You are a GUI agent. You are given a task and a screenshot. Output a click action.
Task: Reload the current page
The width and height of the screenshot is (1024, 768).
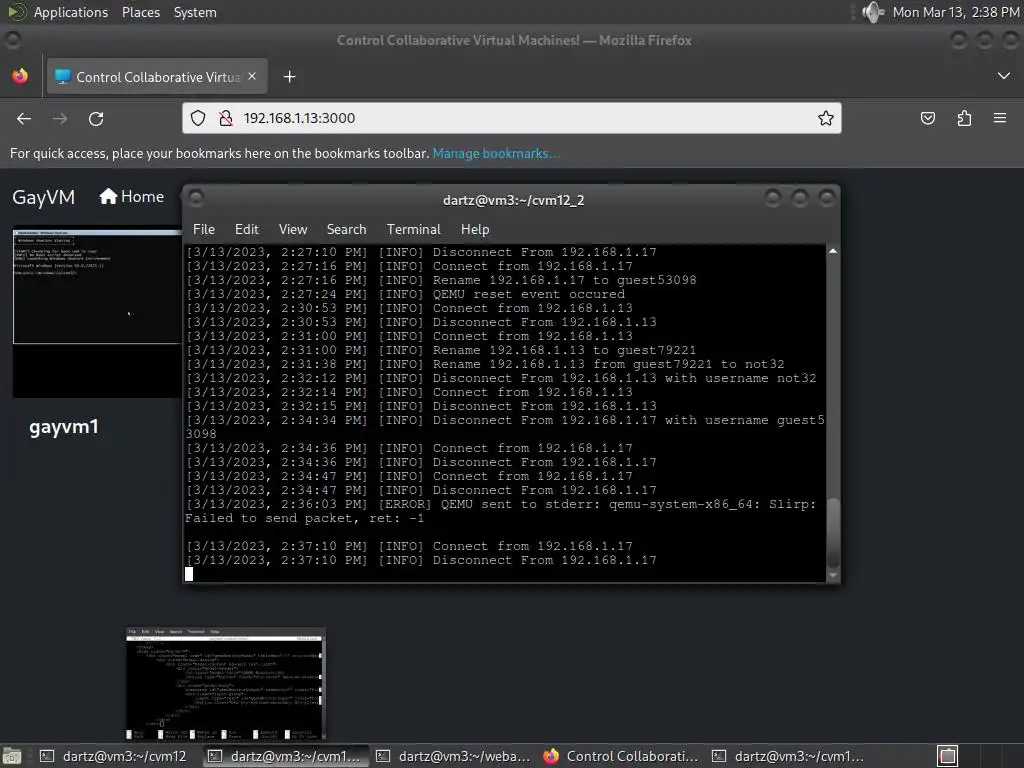(x=96, y=118)
